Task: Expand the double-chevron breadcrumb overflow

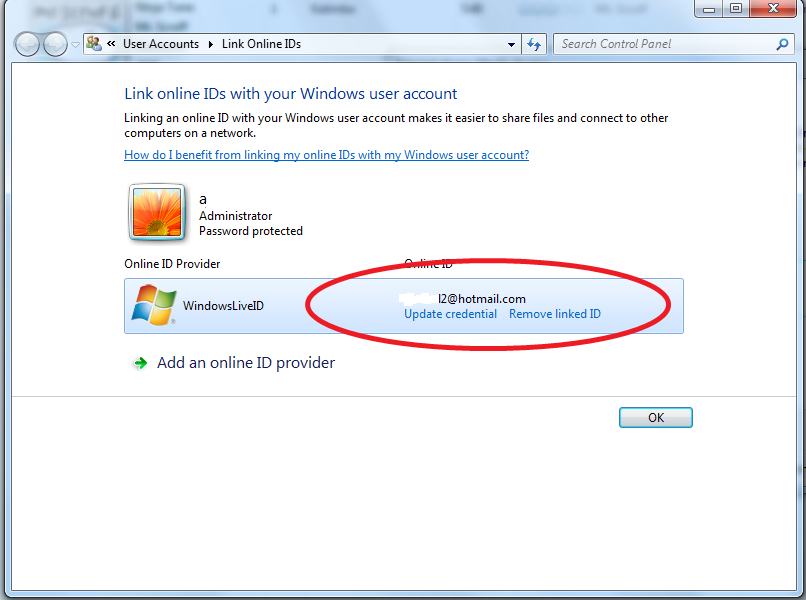Action: 111,44
